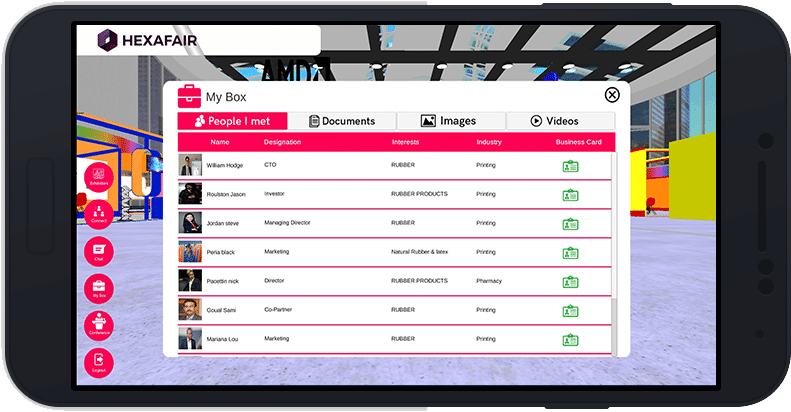This screenshot has height=412, width=791.
Task: Click the Designation column header
Action: click(282, 142)
